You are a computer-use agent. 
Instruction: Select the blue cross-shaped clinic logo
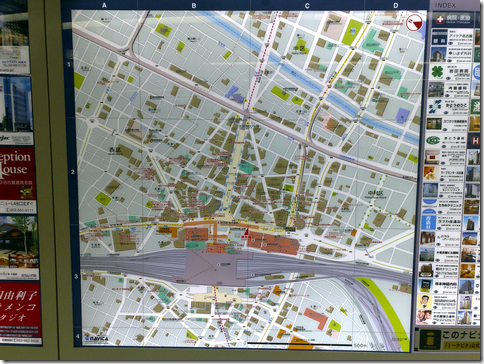(435, 106)
